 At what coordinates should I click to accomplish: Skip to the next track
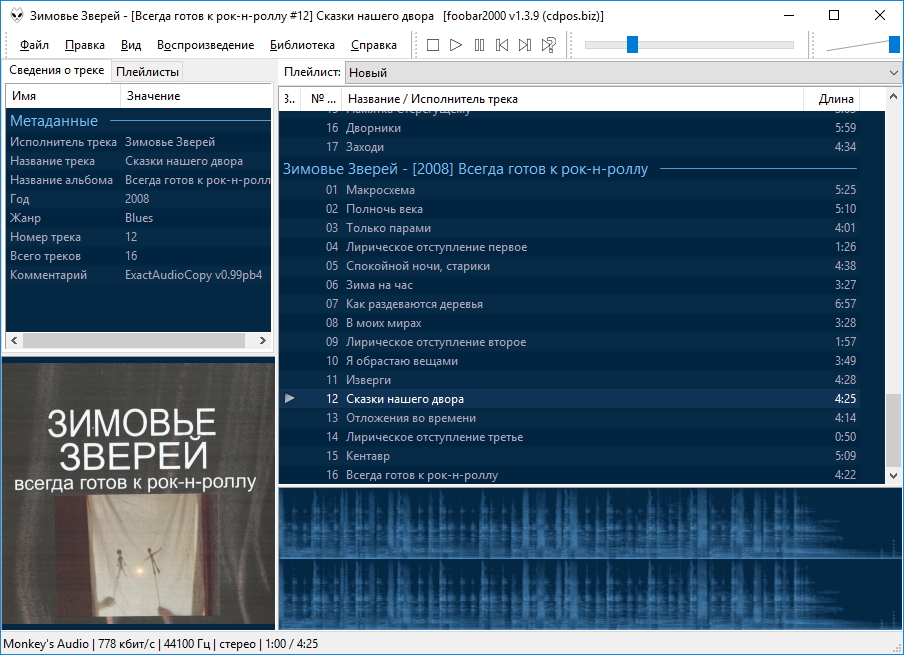tap(525, 45)
